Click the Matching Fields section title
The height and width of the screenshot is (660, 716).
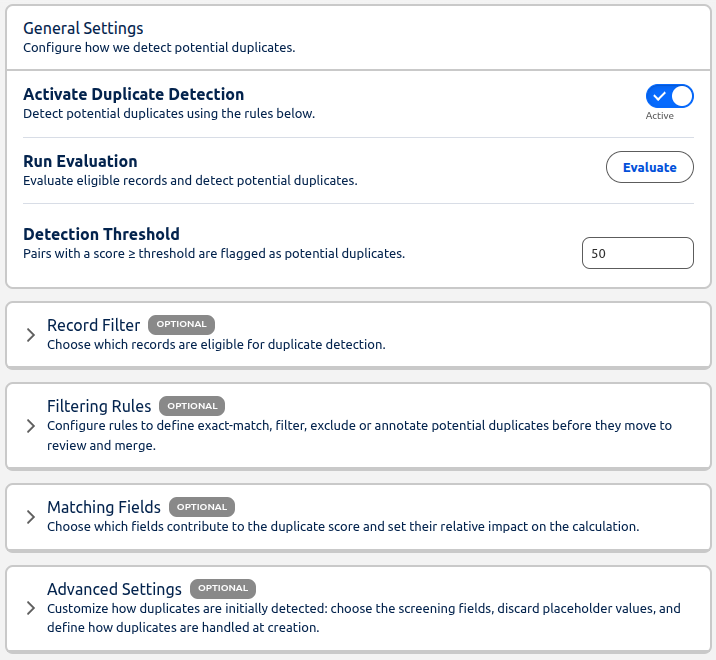pyautogui.click(x=104, y=507)
